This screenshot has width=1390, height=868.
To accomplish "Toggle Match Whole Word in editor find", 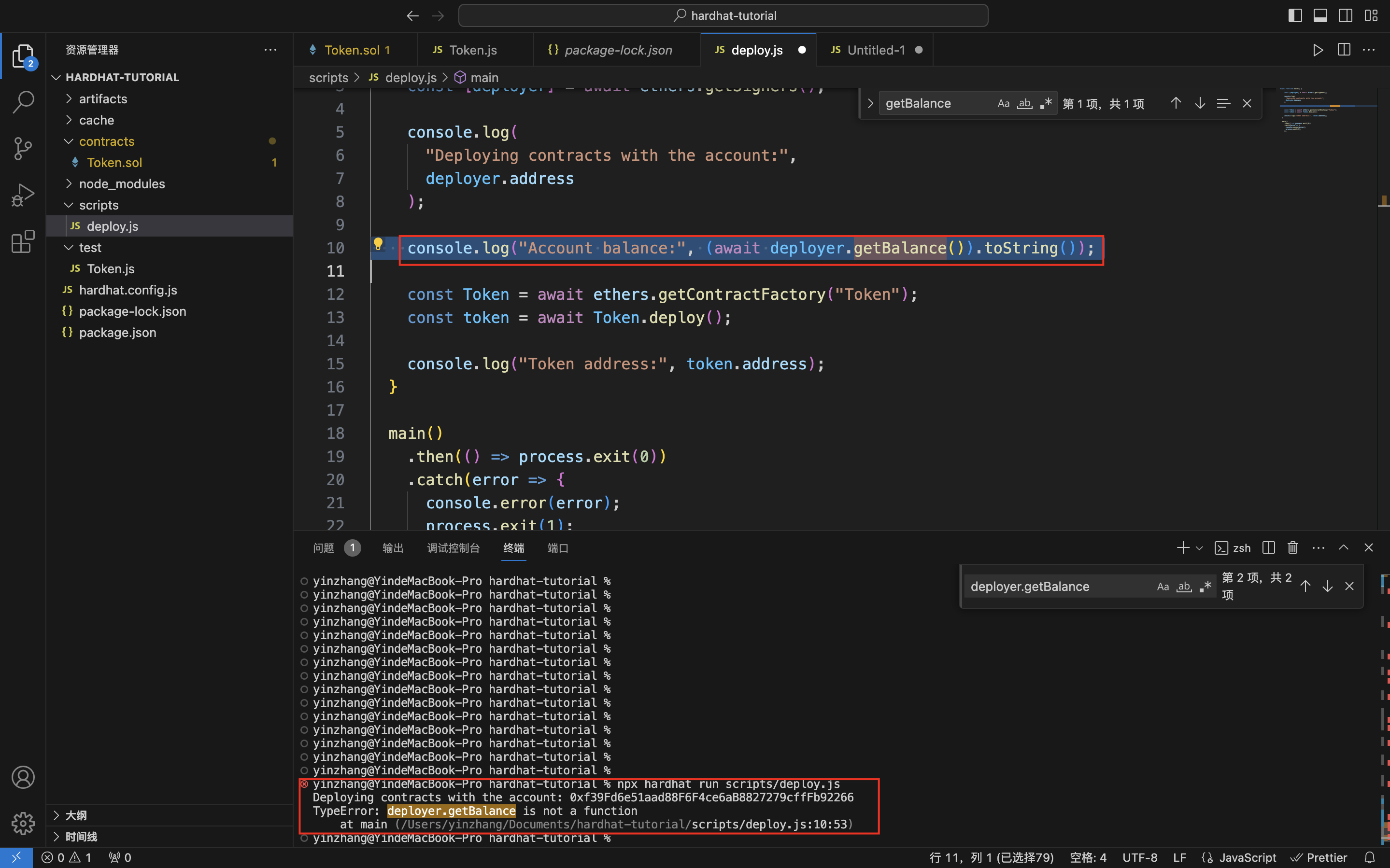I will tap(1025, 103).
